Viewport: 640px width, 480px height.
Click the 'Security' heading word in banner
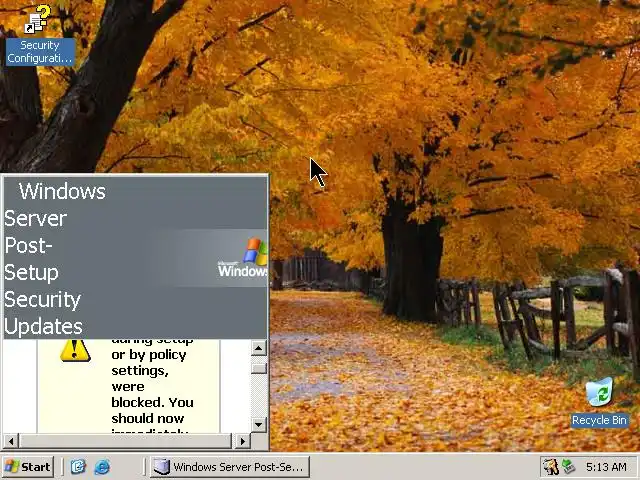43,300
